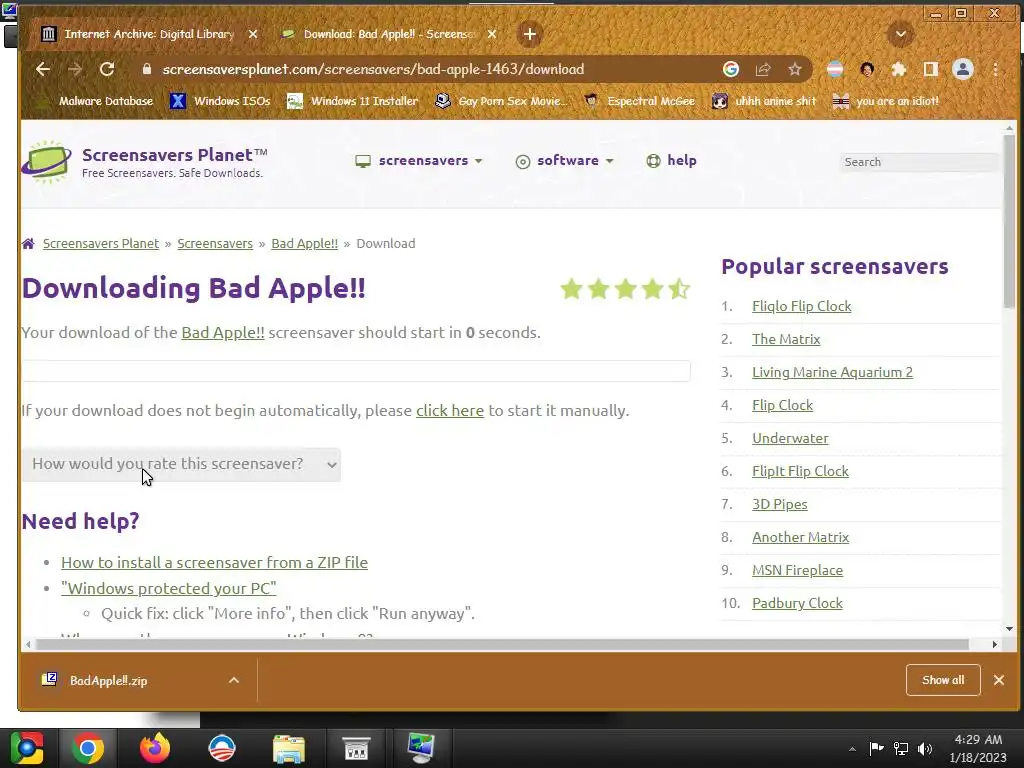
Task: Click the fifth half-filled rating star
Action: click(x=679, y=289)
